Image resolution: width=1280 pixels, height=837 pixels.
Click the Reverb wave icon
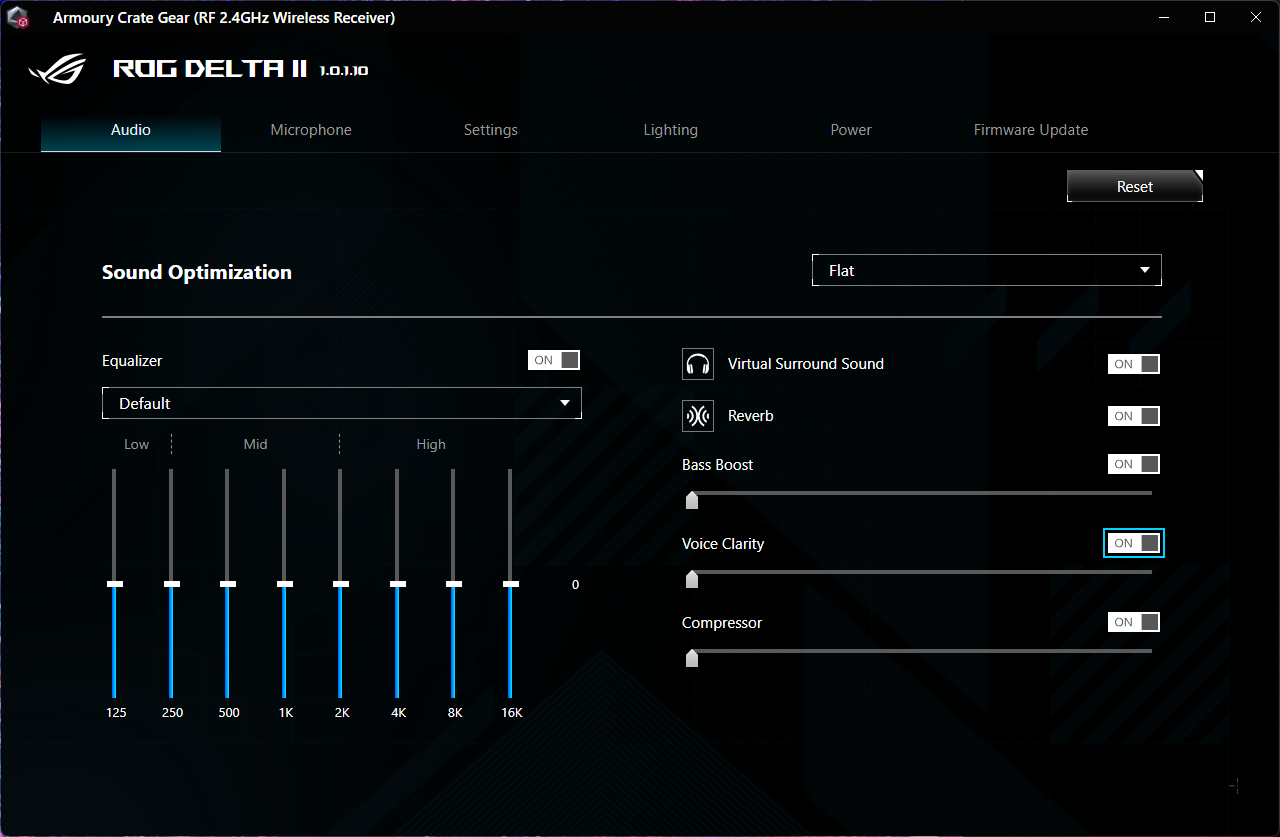click(x=698, y=416)
